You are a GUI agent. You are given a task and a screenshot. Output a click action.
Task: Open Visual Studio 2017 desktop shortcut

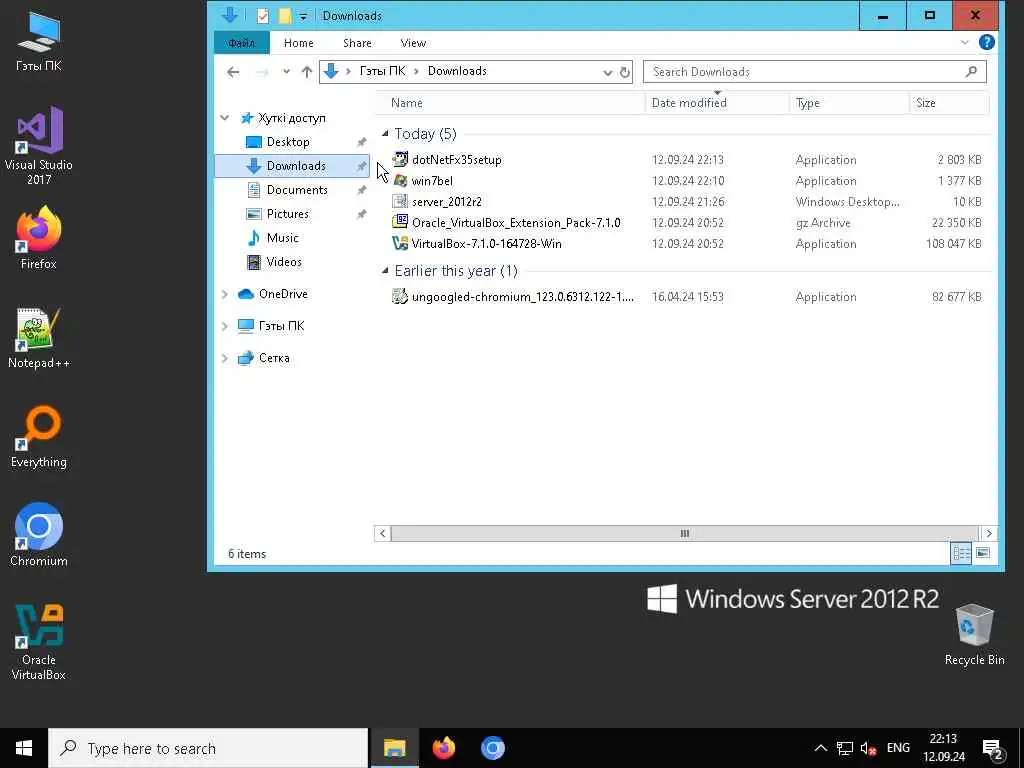[39, 145]
